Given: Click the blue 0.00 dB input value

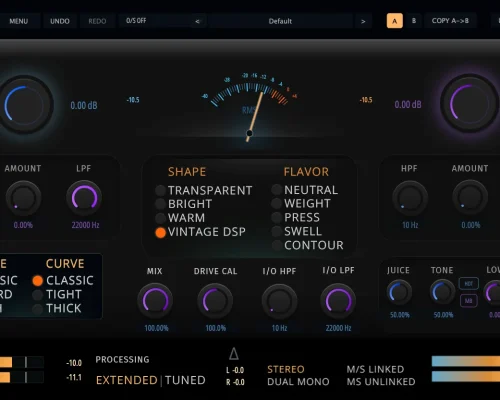Looking at the screenshot, I should pyautogui.click(x=84, y=106).
